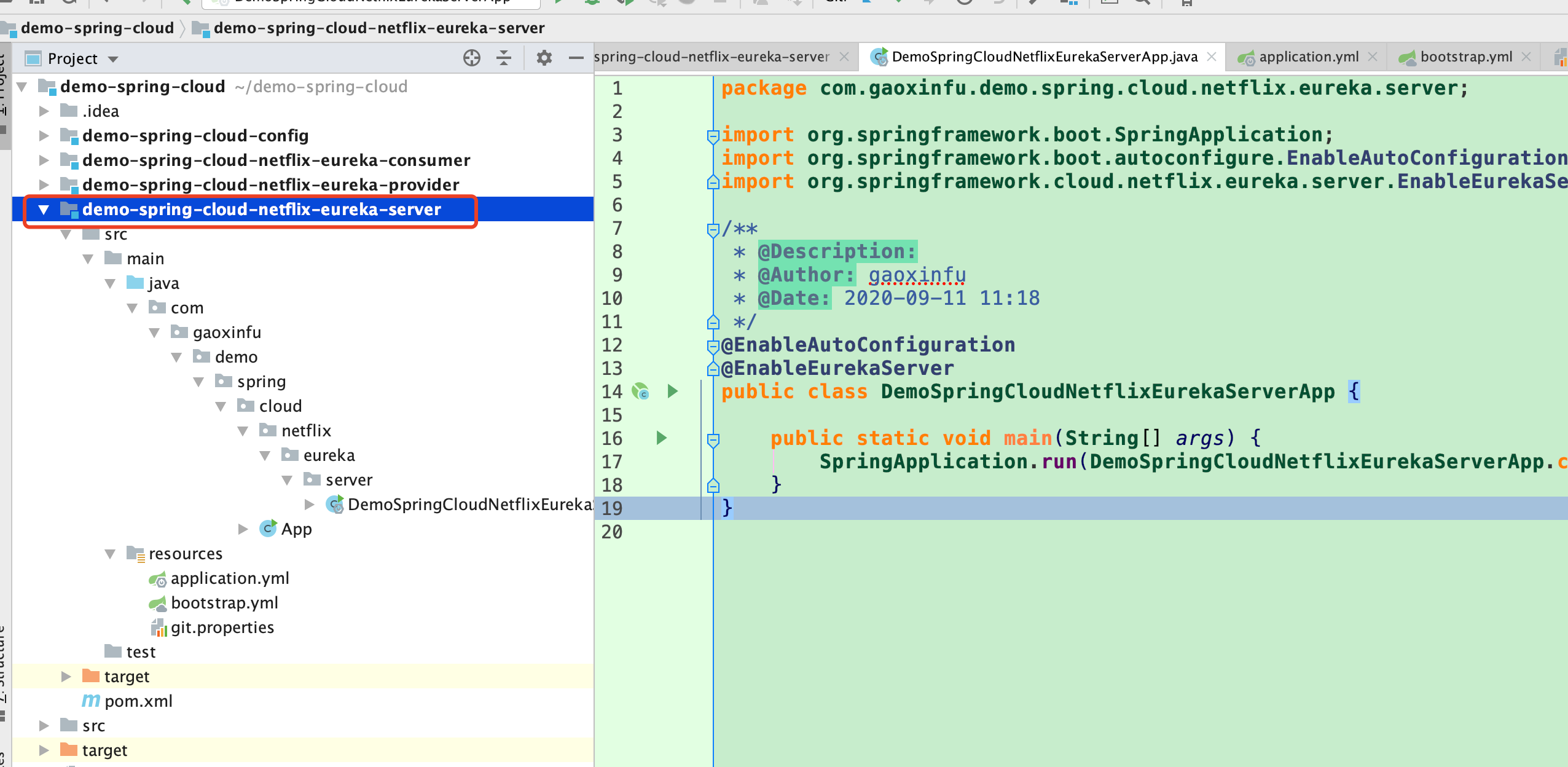Switch to DemoSpringCloudNetflixEurekaServerApp.java tab
Screen dimensions: 1568x767
(1045, 57)
